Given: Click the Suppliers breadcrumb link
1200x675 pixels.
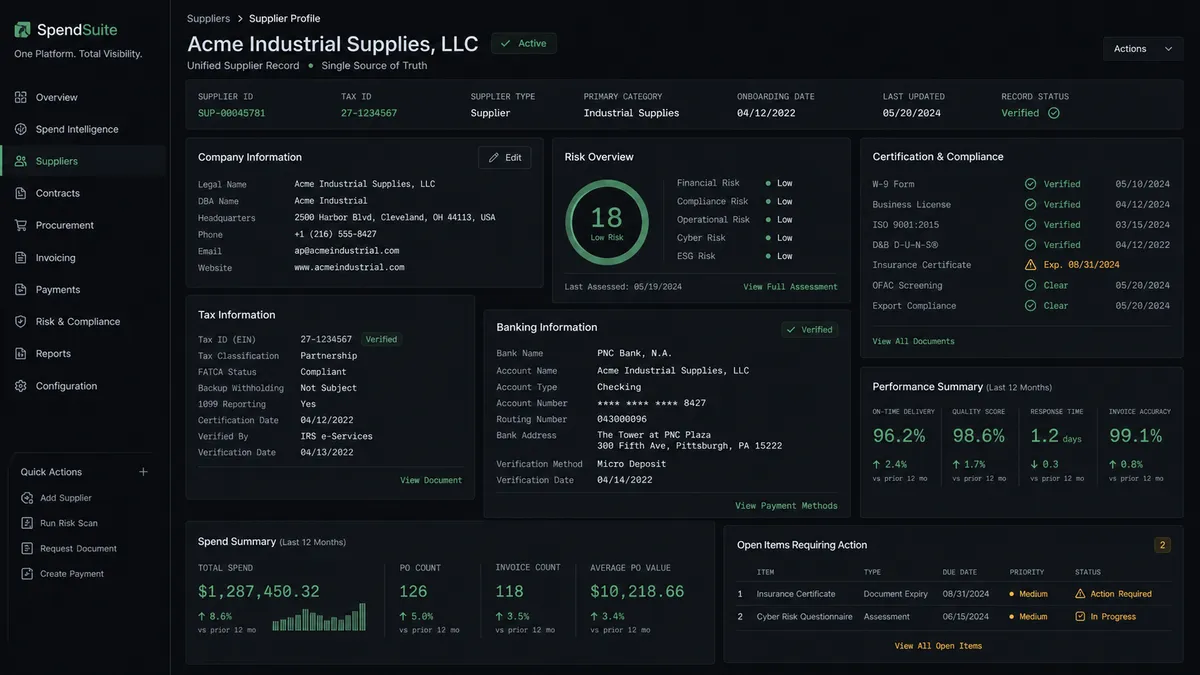Looking at the screenshot, I should [208, 19].
